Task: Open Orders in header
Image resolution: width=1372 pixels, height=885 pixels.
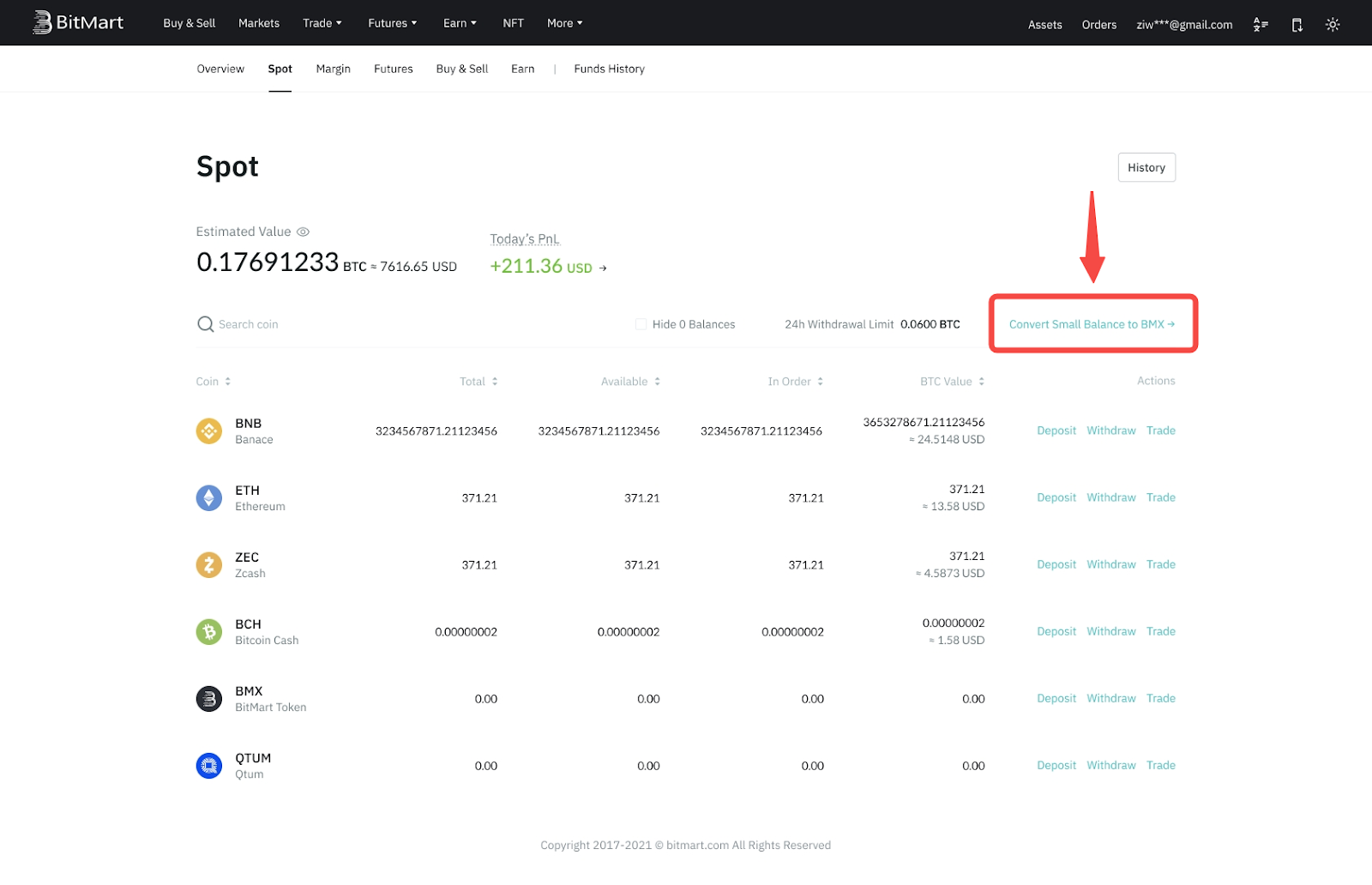Action: pos(1099,25)
